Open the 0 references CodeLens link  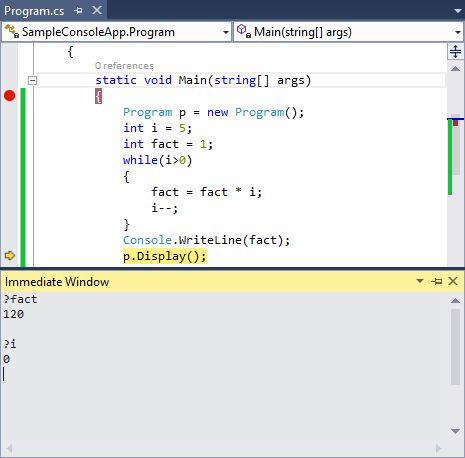tap(124, 66)
